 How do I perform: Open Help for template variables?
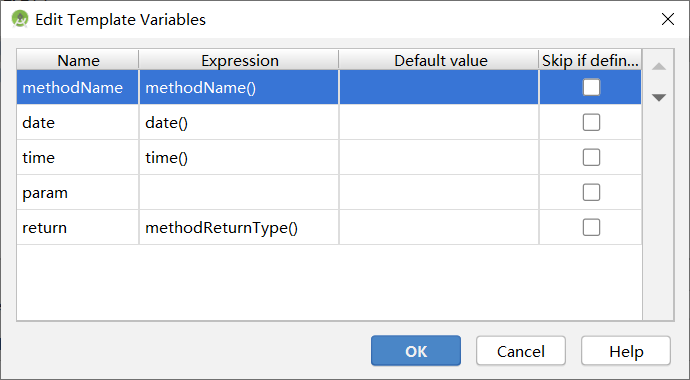[x=626, y=351]
